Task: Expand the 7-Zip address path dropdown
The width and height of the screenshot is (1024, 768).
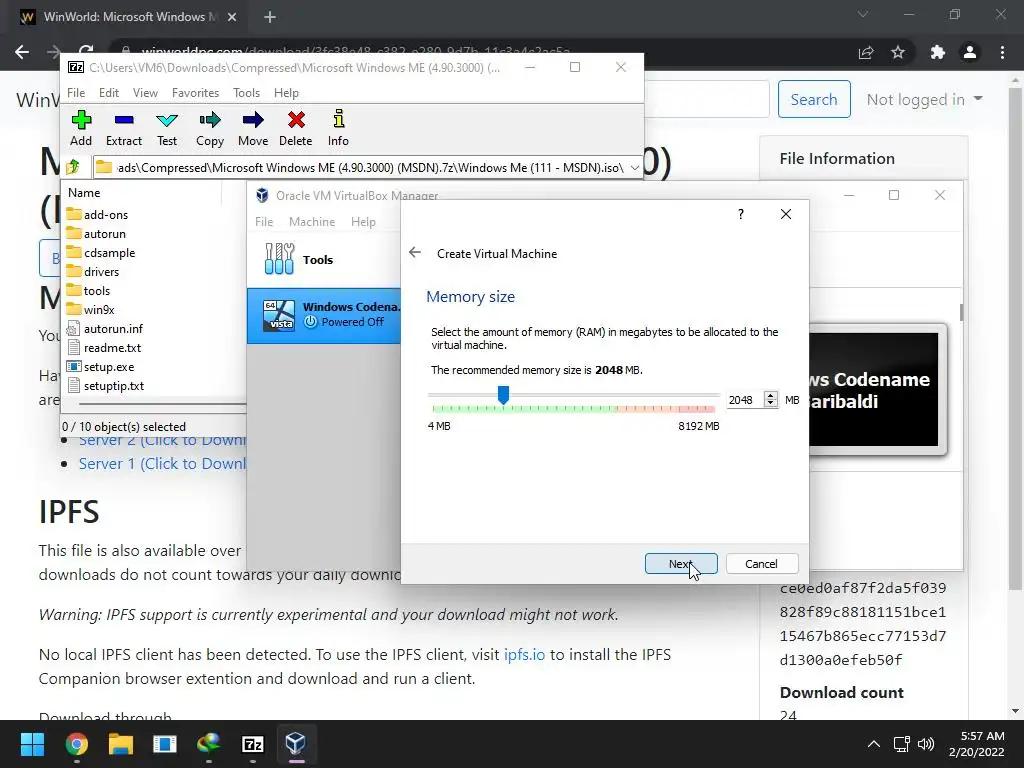Action: pos(634,168)
